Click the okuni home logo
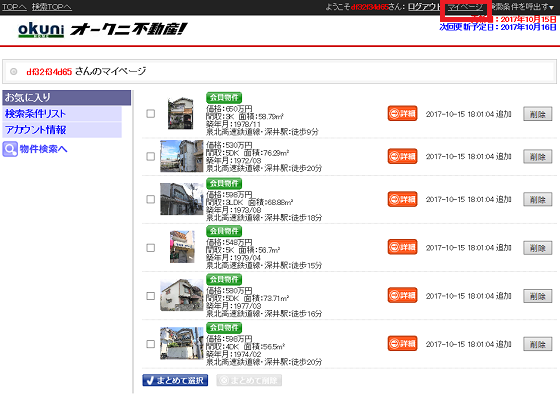Image resolution: width=560 pixels, height=397 pixels. [41, 30]
